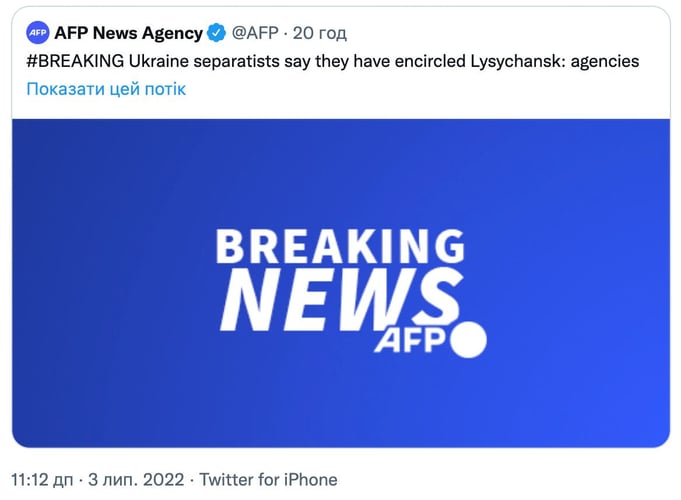Viewport: 681px width, 500px height.
Task: Click the AFP logo inside the image
Action: point(410,340)
